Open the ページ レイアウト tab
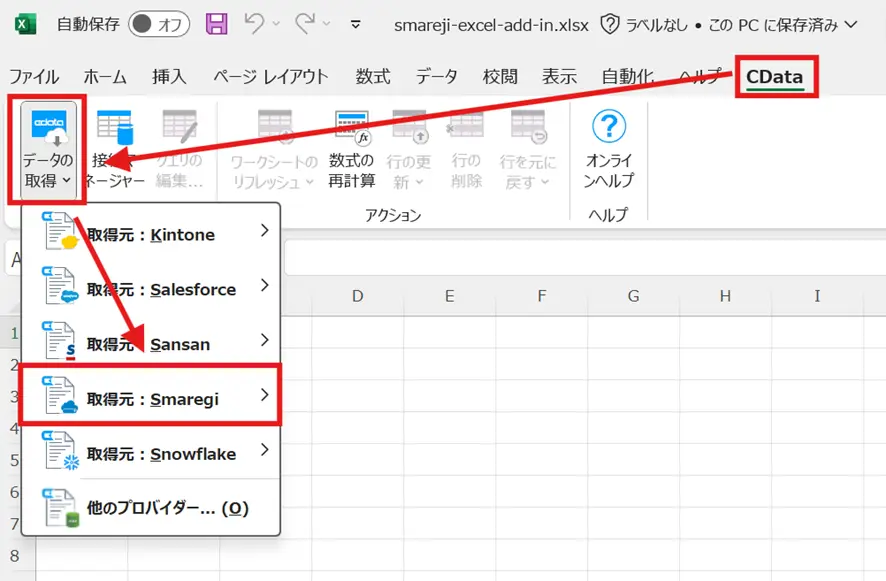 point(271,76)
